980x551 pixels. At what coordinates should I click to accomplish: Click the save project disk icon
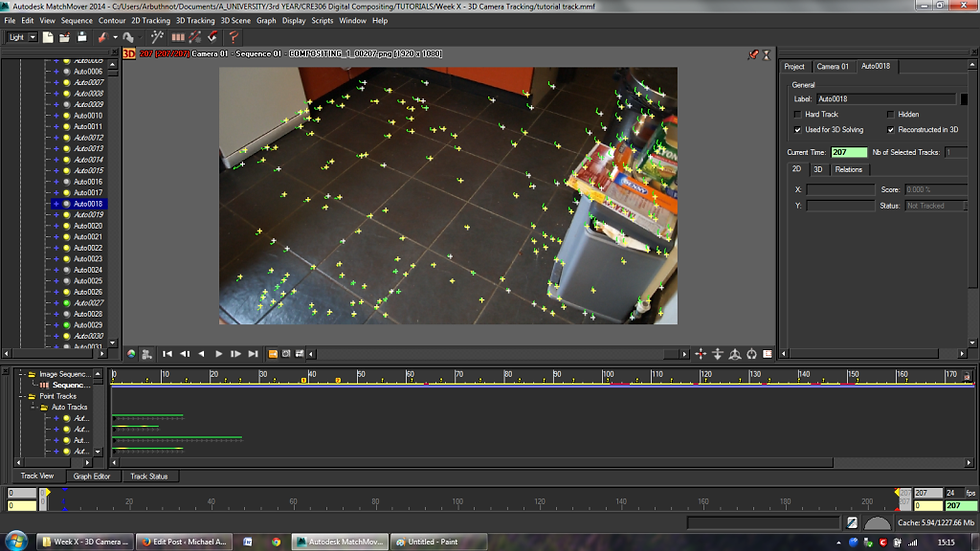click(x=82, y=37)
